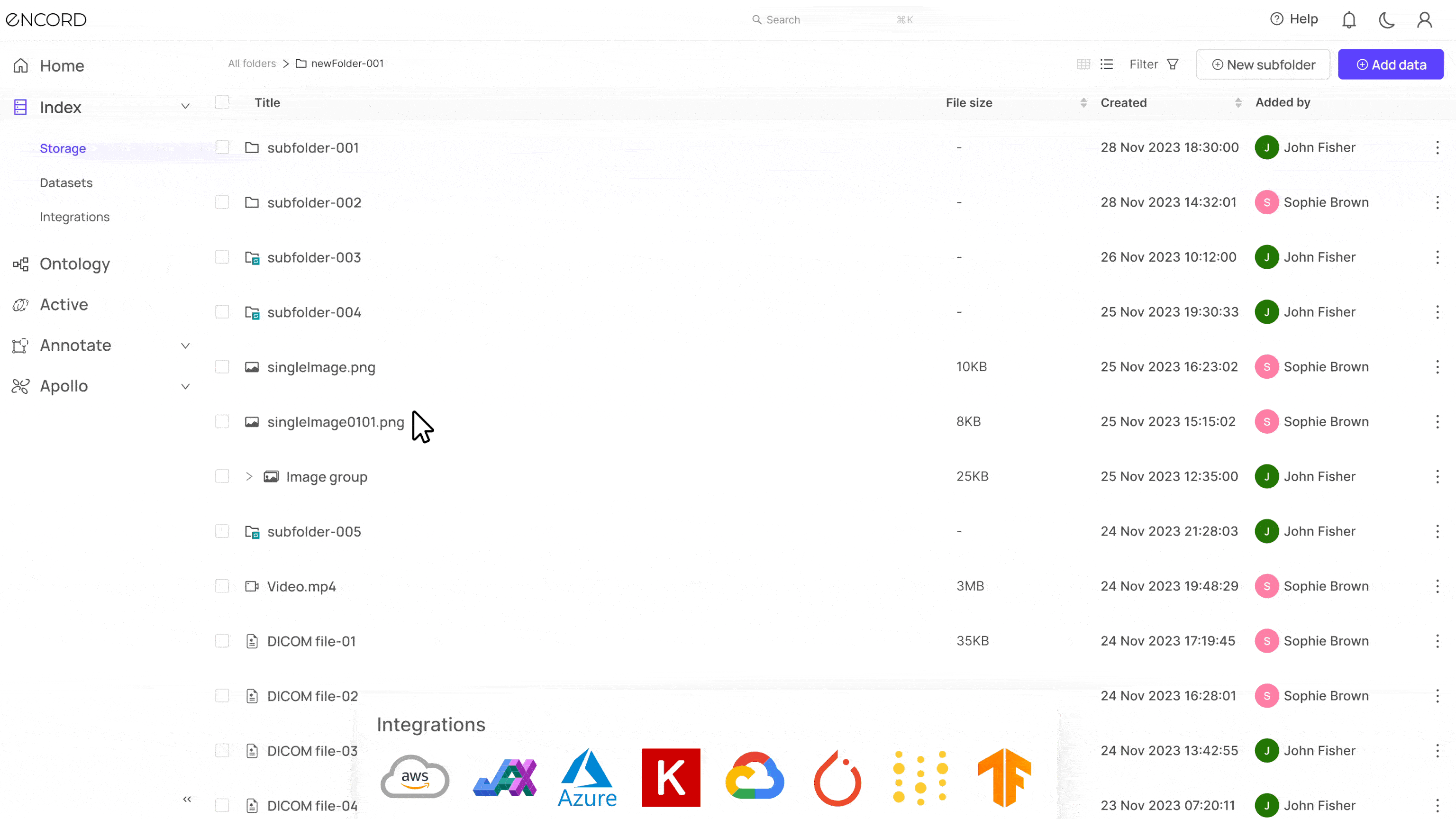Click the Google Cloud integration icon
This screenshot has width=1456, height=819.
pyautogui.click(x=755, y=777)
